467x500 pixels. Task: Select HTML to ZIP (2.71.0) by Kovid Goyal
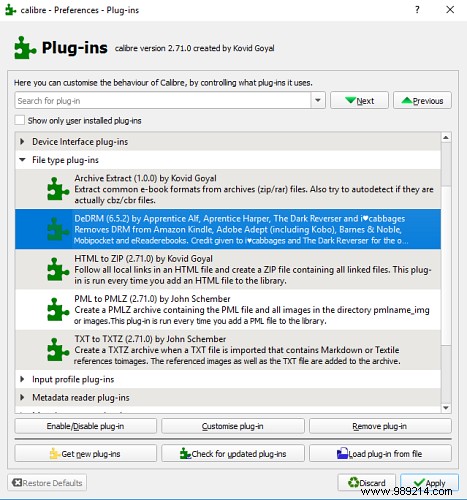coord(228,269)
